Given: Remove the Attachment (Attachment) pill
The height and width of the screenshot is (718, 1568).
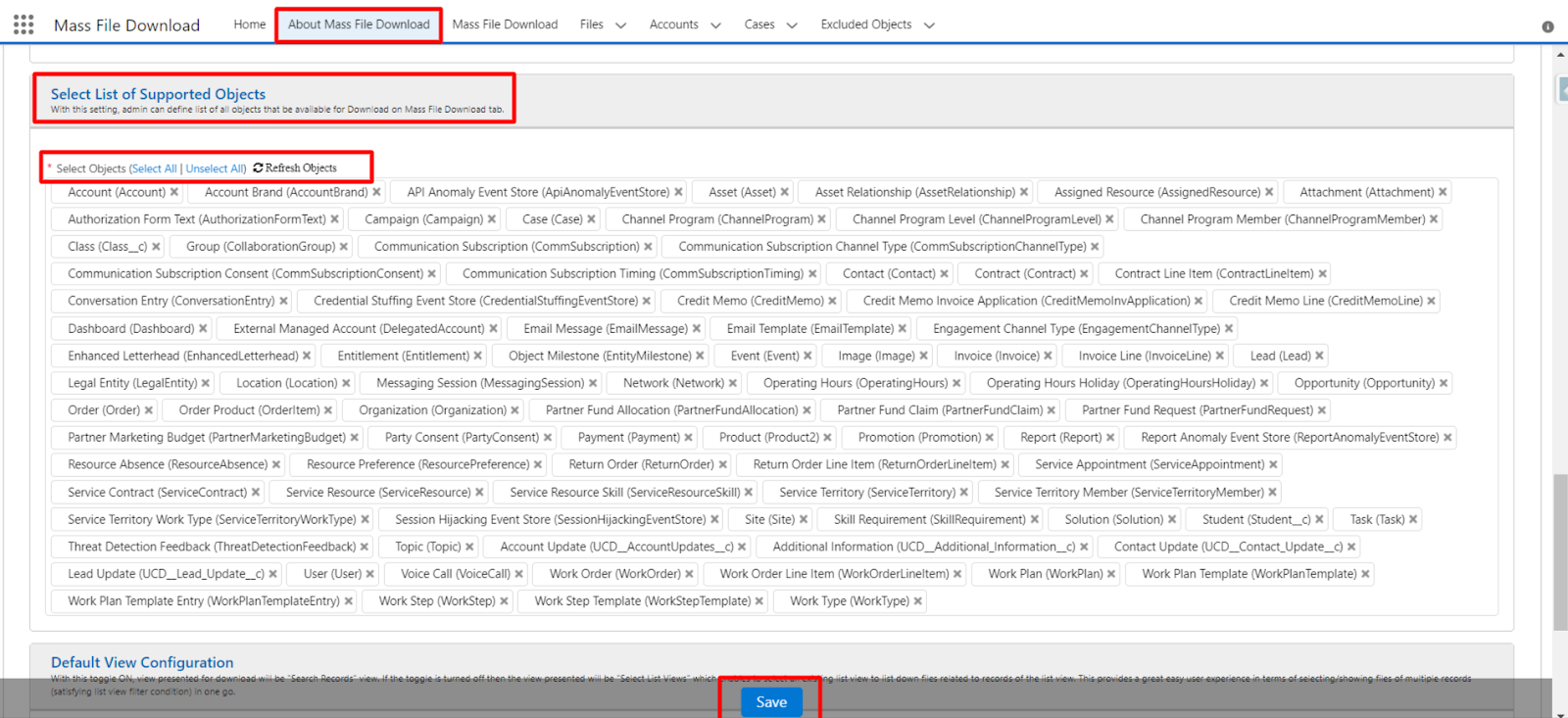Looking at the screenshot, I should pos(1443,193).
